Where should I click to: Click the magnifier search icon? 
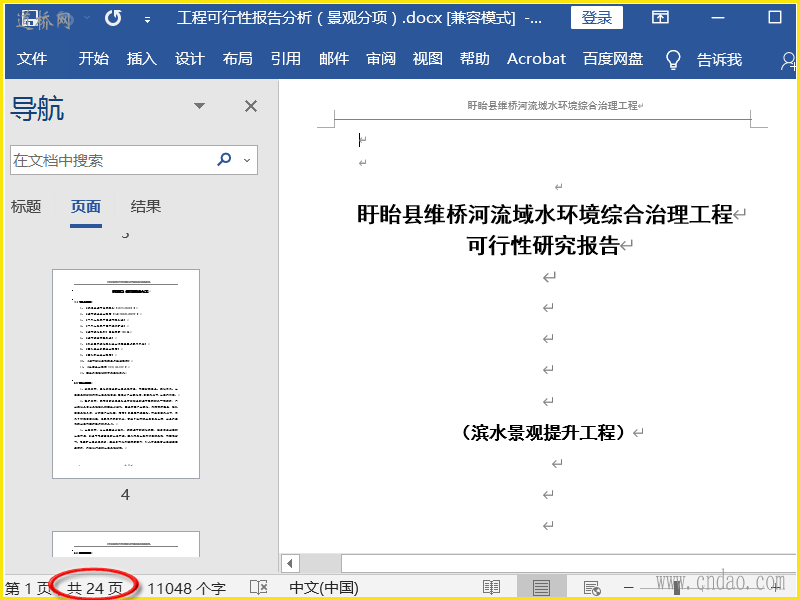(x=224, y=160)
